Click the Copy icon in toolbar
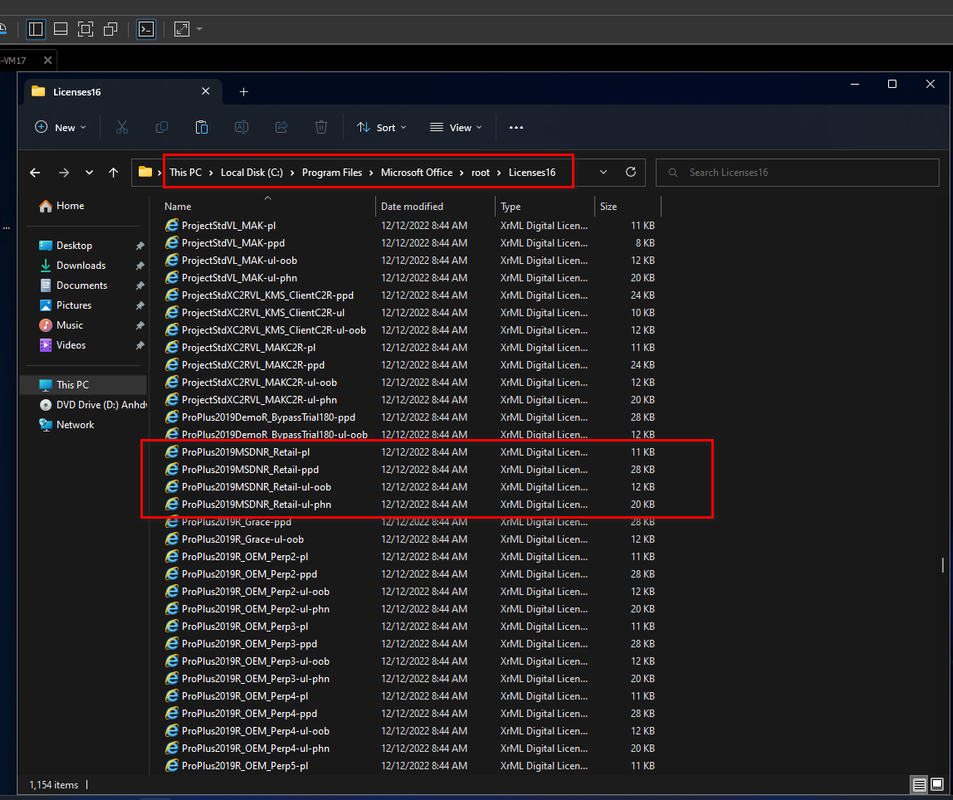The width and height of the screenshot is (953, 800). [x=162, y=127]
